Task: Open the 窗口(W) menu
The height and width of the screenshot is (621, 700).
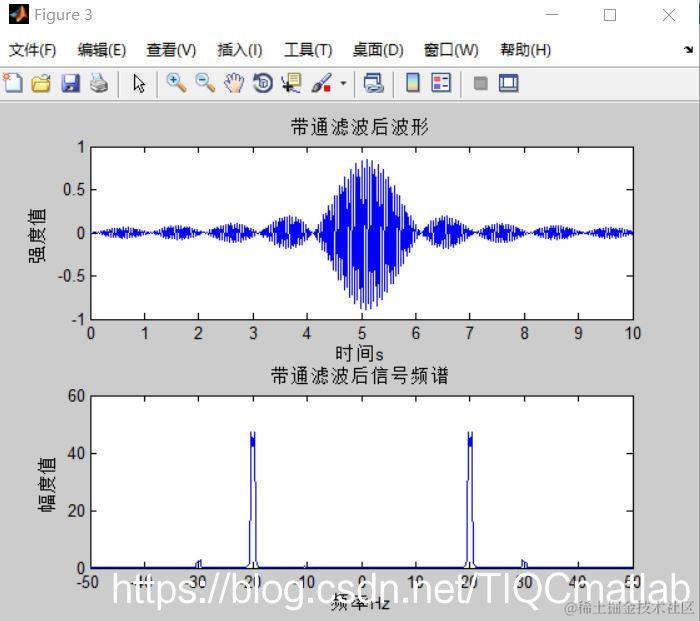Action: 451,50
